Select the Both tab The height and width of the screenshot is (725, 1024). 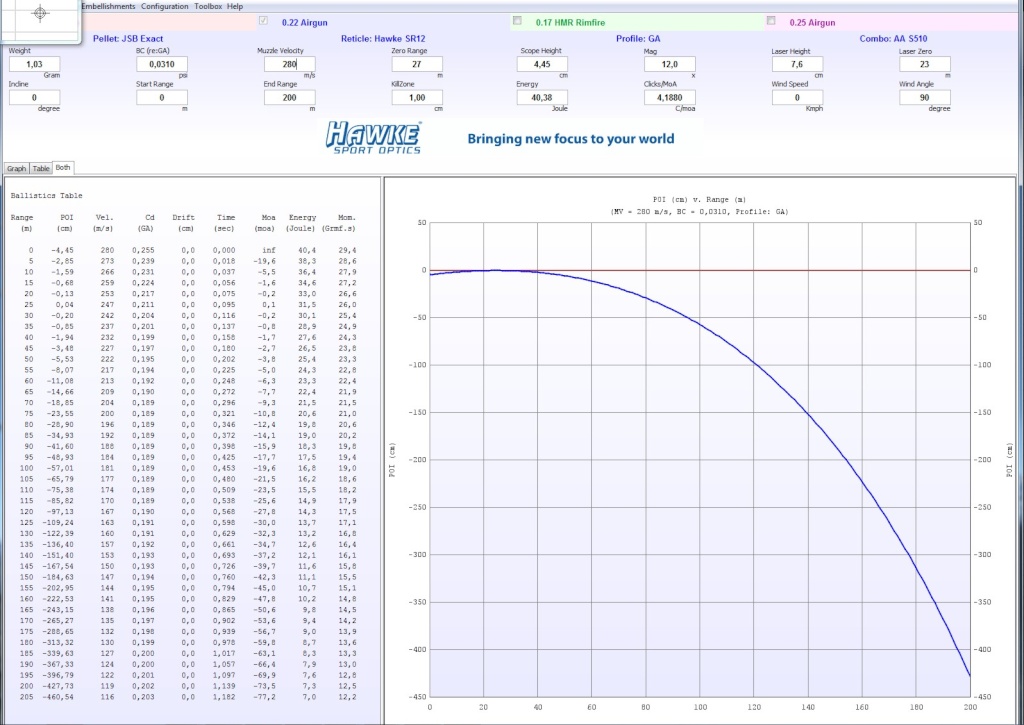coord(63,168)
